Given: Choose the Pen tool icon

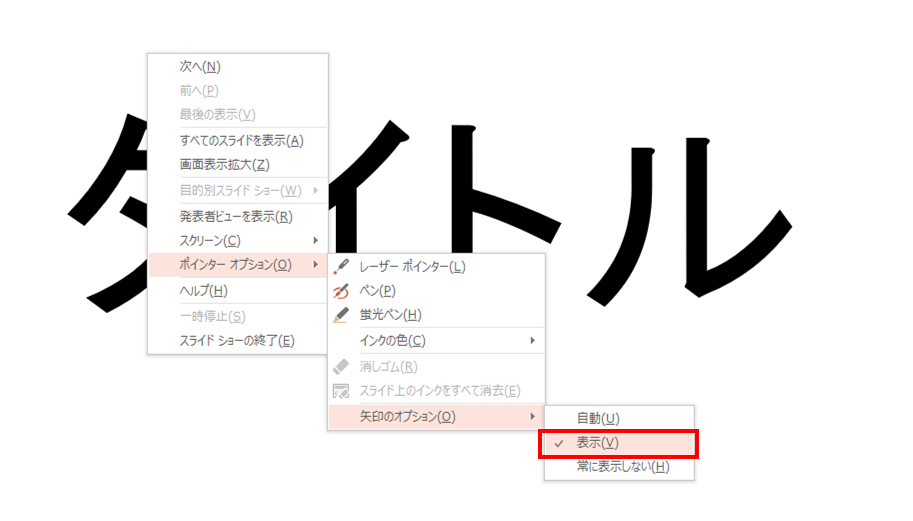Looking at the screenshot, I should click(x=341, y=290).
